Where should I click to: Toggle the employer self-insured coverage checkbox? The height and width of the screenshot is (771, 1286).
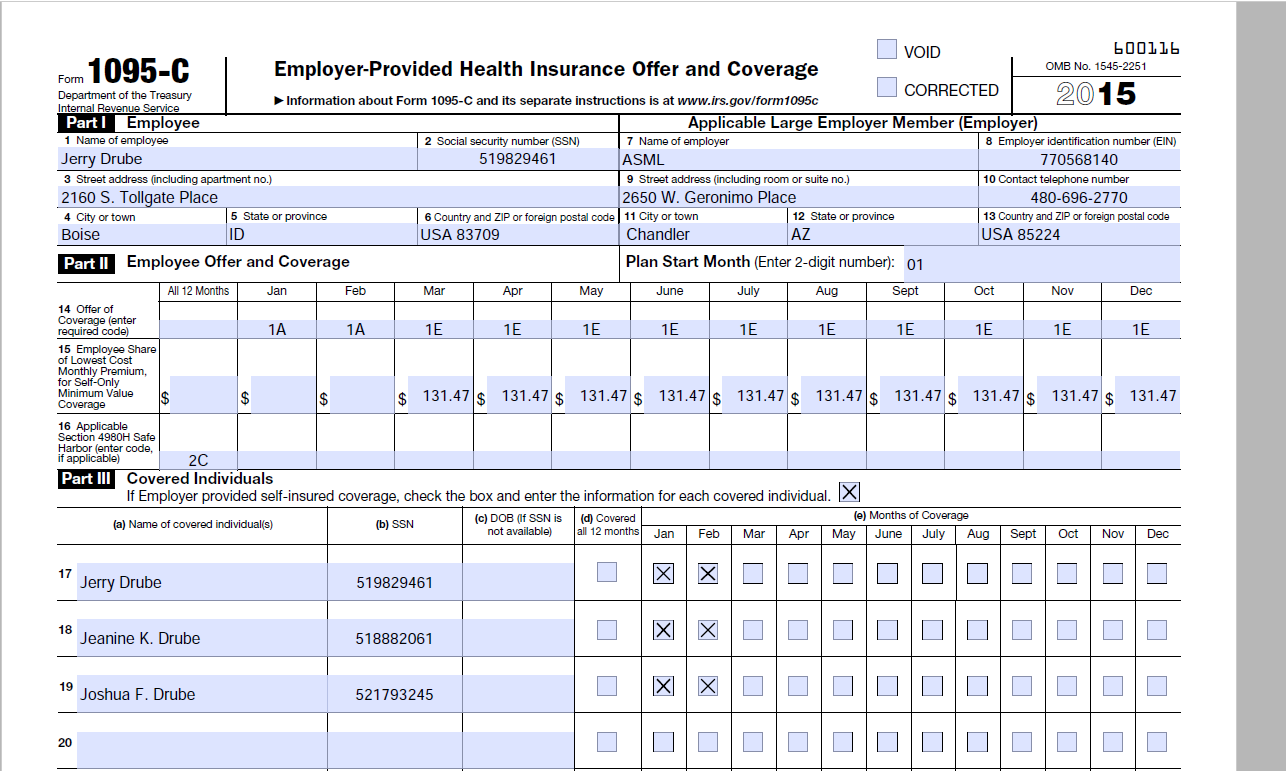click(849, 492)
